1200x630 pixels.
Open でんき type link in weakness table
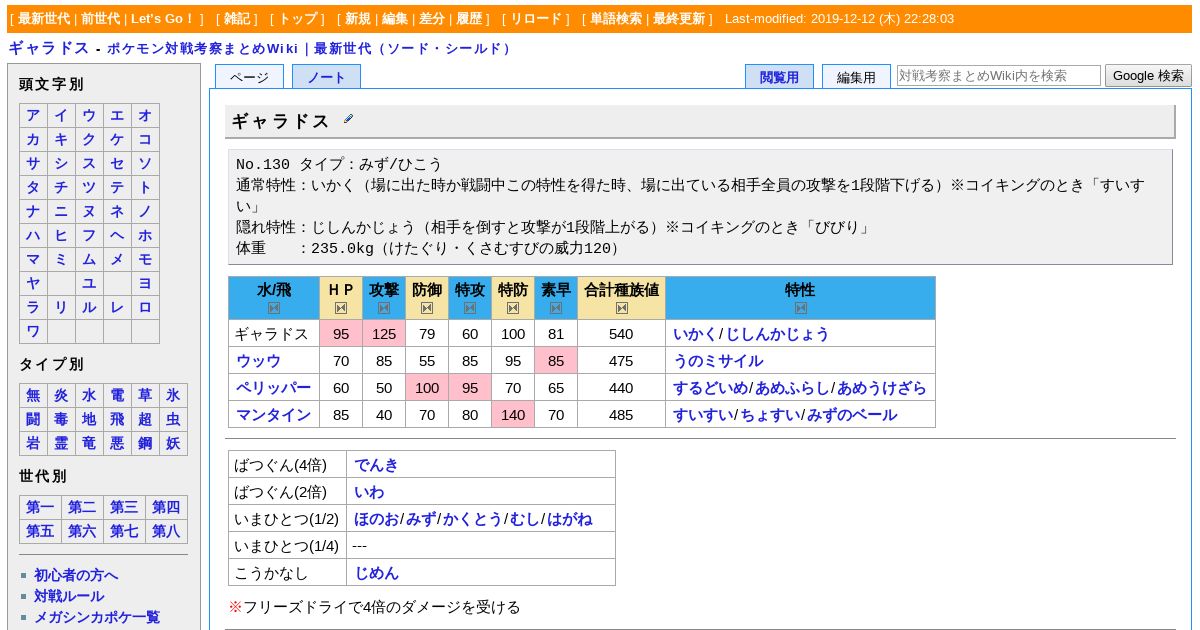(376, 465)
